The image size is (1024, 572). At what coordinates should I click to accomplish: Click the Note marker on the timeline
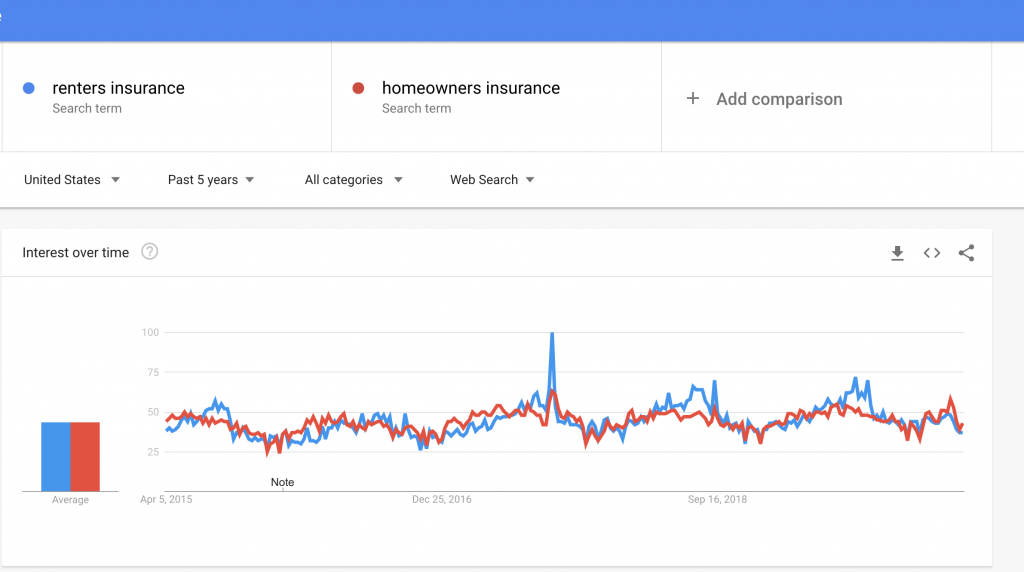(282, 483)
